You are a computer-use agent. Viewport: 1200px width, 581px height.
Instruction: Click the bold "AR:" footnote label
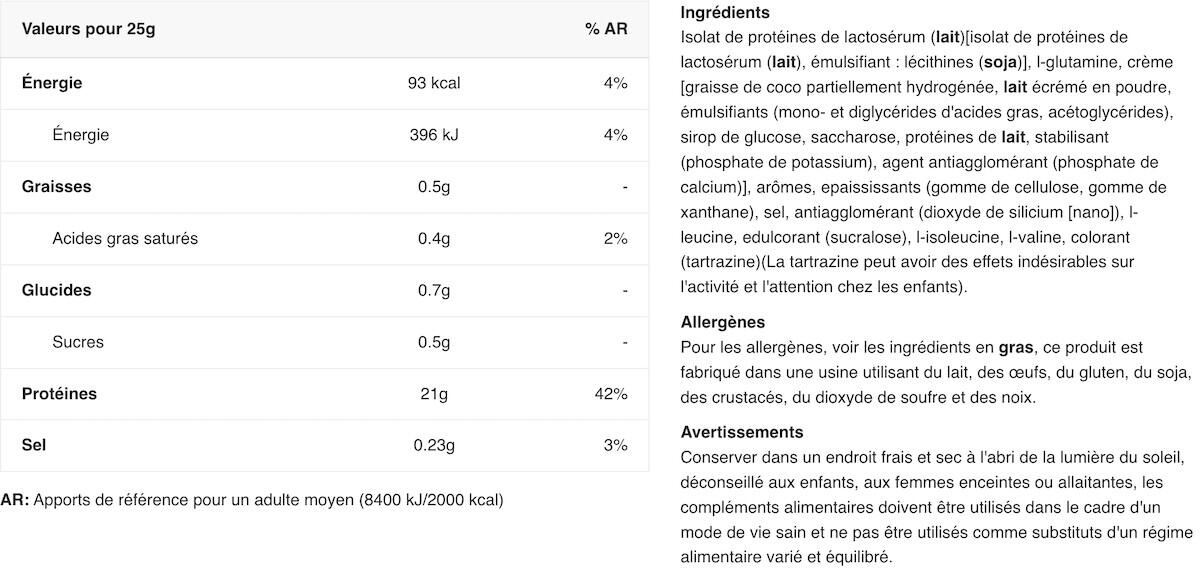[x=15, y=500]
